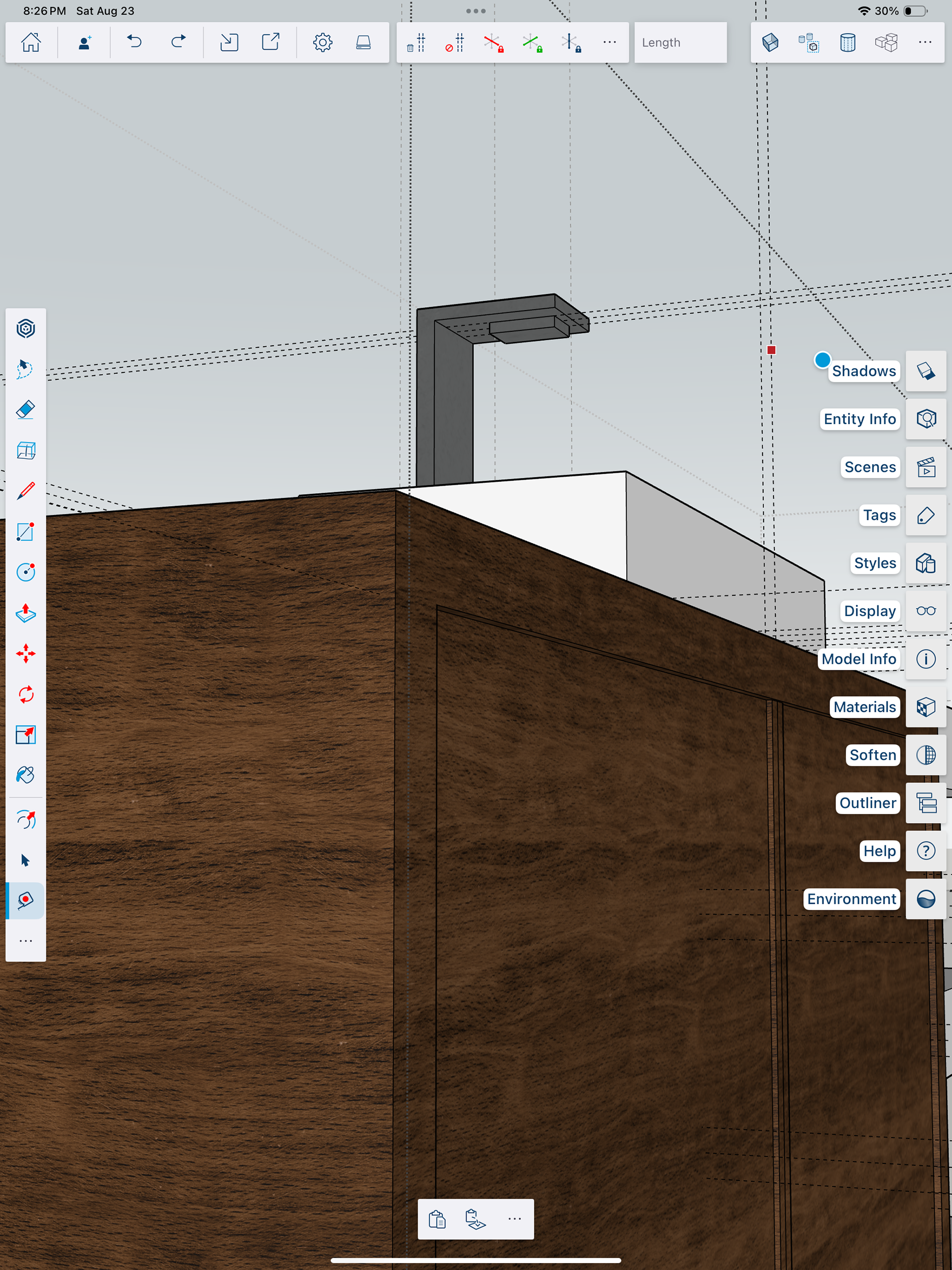Click the Undo button
This screenshot has height=1270, width=952.
pyautogui.click(x=134, y=43)
